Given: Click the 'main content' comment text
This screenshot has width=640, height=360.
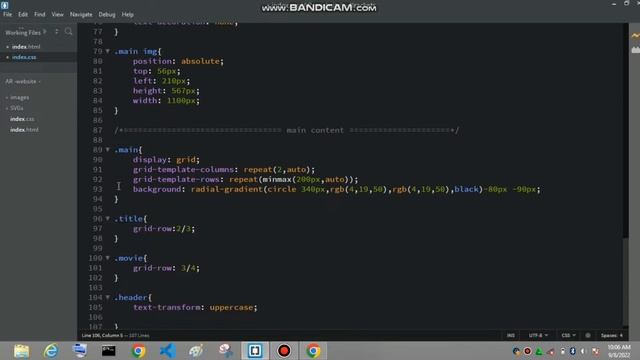Looking at the screenshot, I should [315, 130].
